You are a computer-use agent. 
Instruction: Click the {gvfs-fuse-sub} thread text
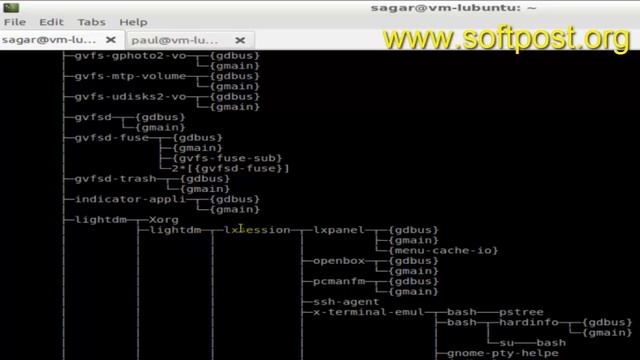(x=227, y=158)
